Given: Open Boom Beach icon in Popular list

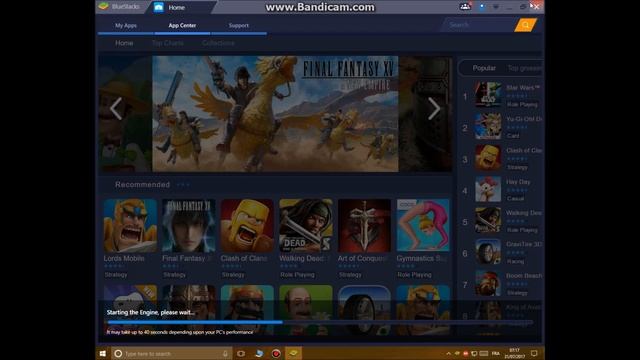Looking at the screenshot, I should coord(488,283).
